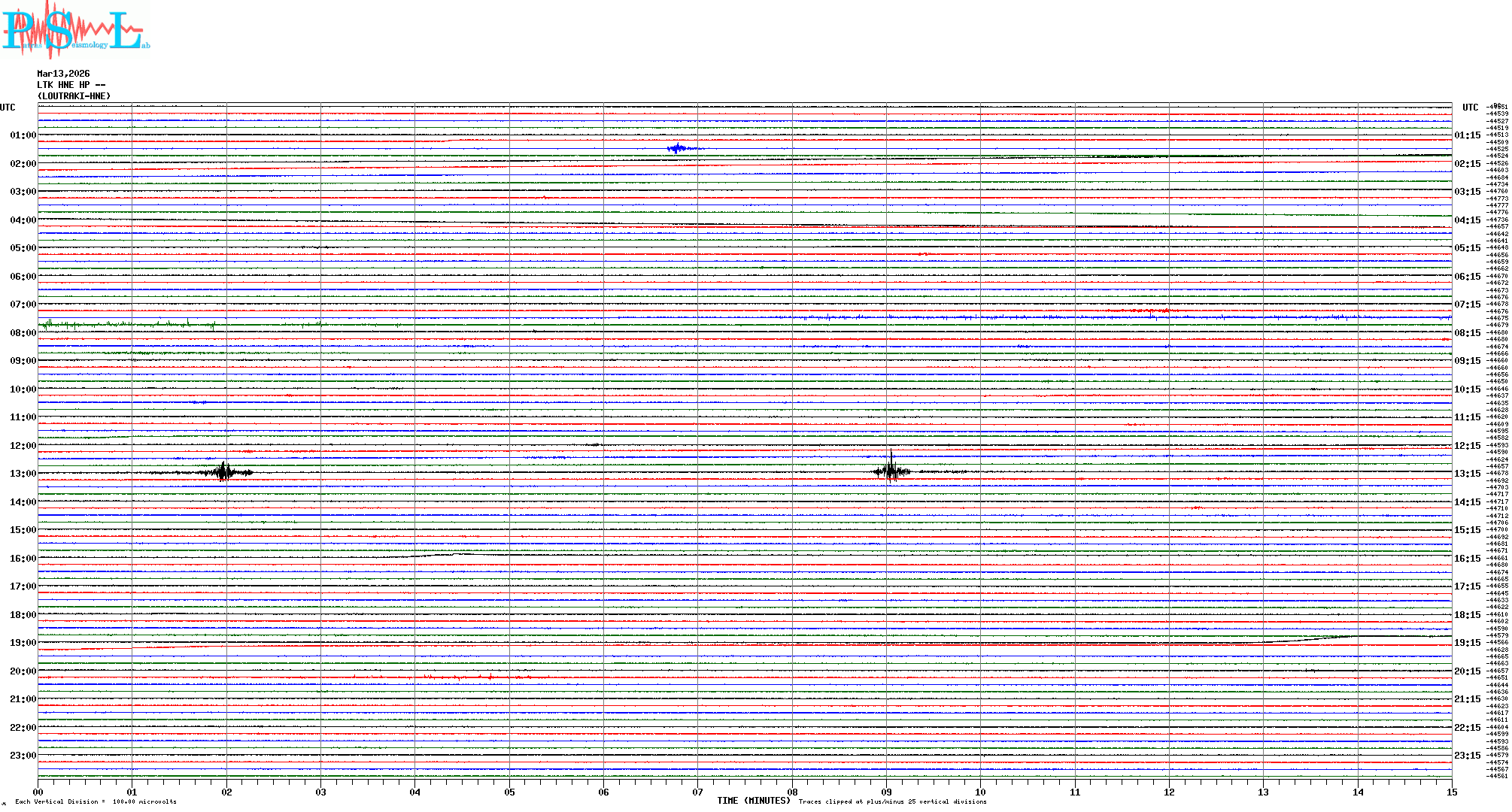
Task: Click the 15 minute tick on bottom axis
Action: (x=1451, y=792)
